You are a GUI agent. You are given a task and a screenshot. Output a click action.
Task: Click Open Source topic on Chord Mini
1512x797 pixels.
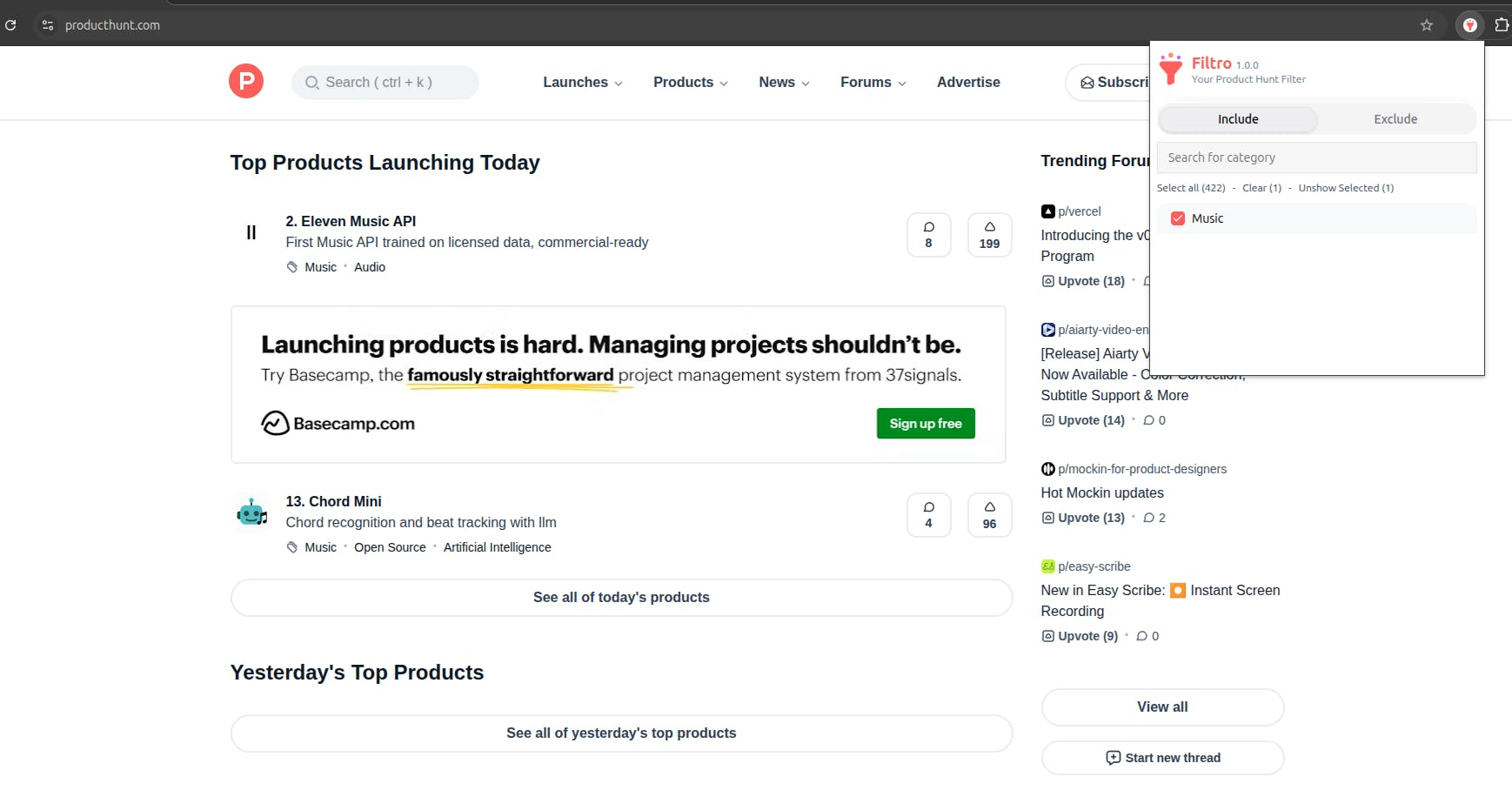pos(390,547)
